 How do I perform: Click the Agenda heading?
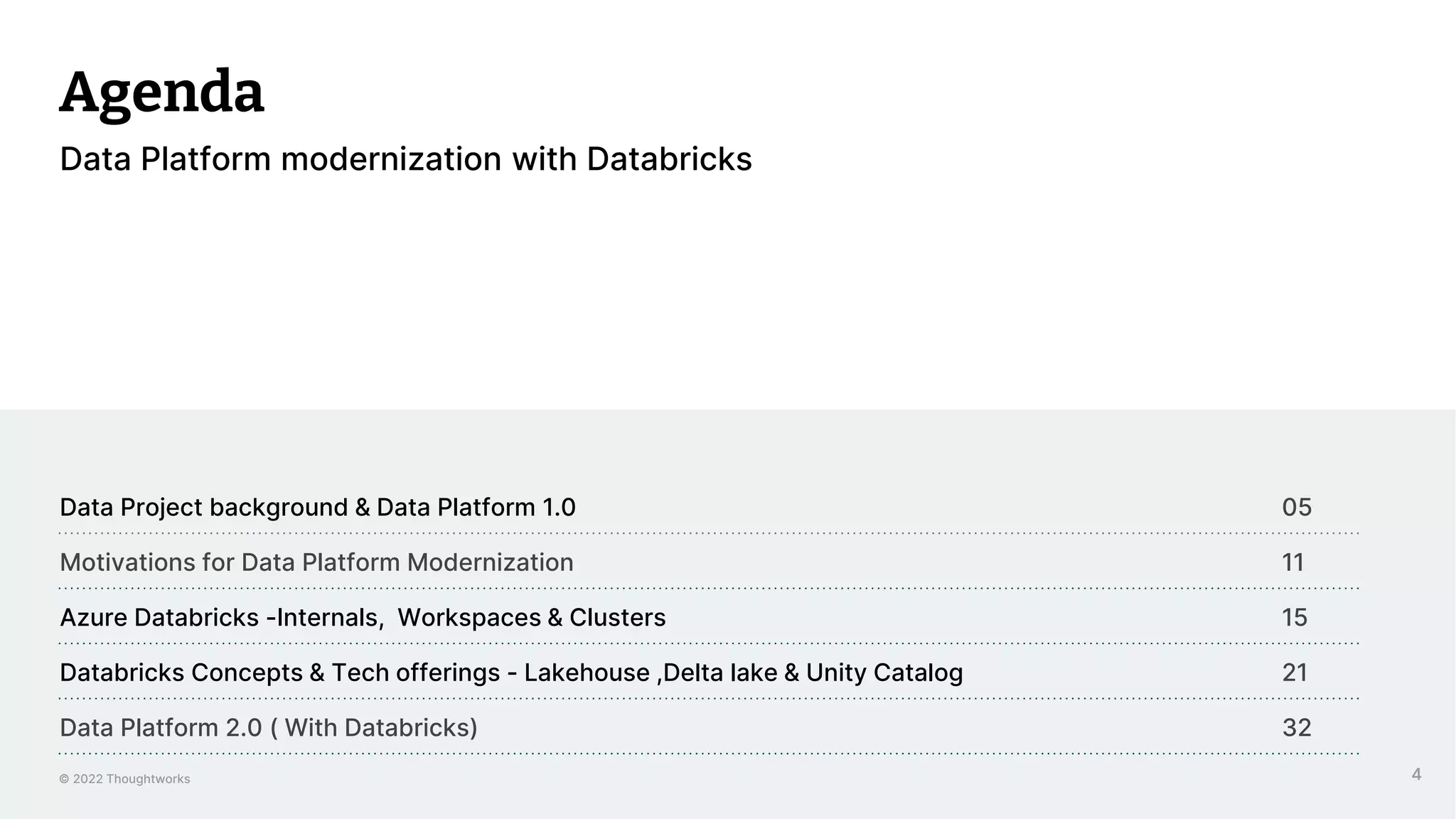(162, 92)
